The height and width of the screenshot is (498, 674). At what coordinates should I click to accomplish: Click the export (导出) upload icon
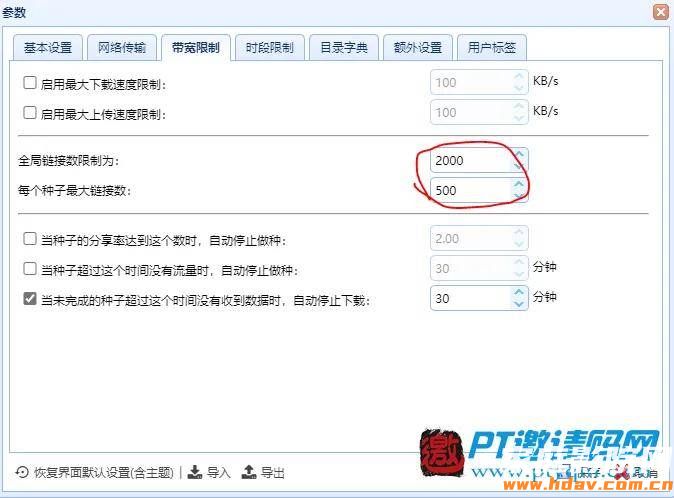pyautogui.click(x=249, y=472)
